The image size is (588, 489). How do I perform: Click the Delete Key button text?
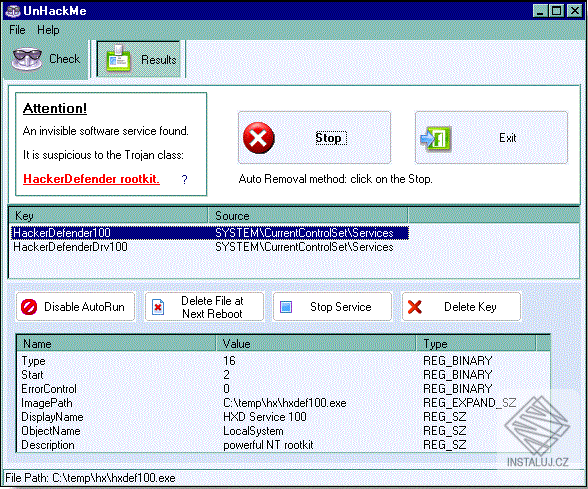[x=470, y=307]
